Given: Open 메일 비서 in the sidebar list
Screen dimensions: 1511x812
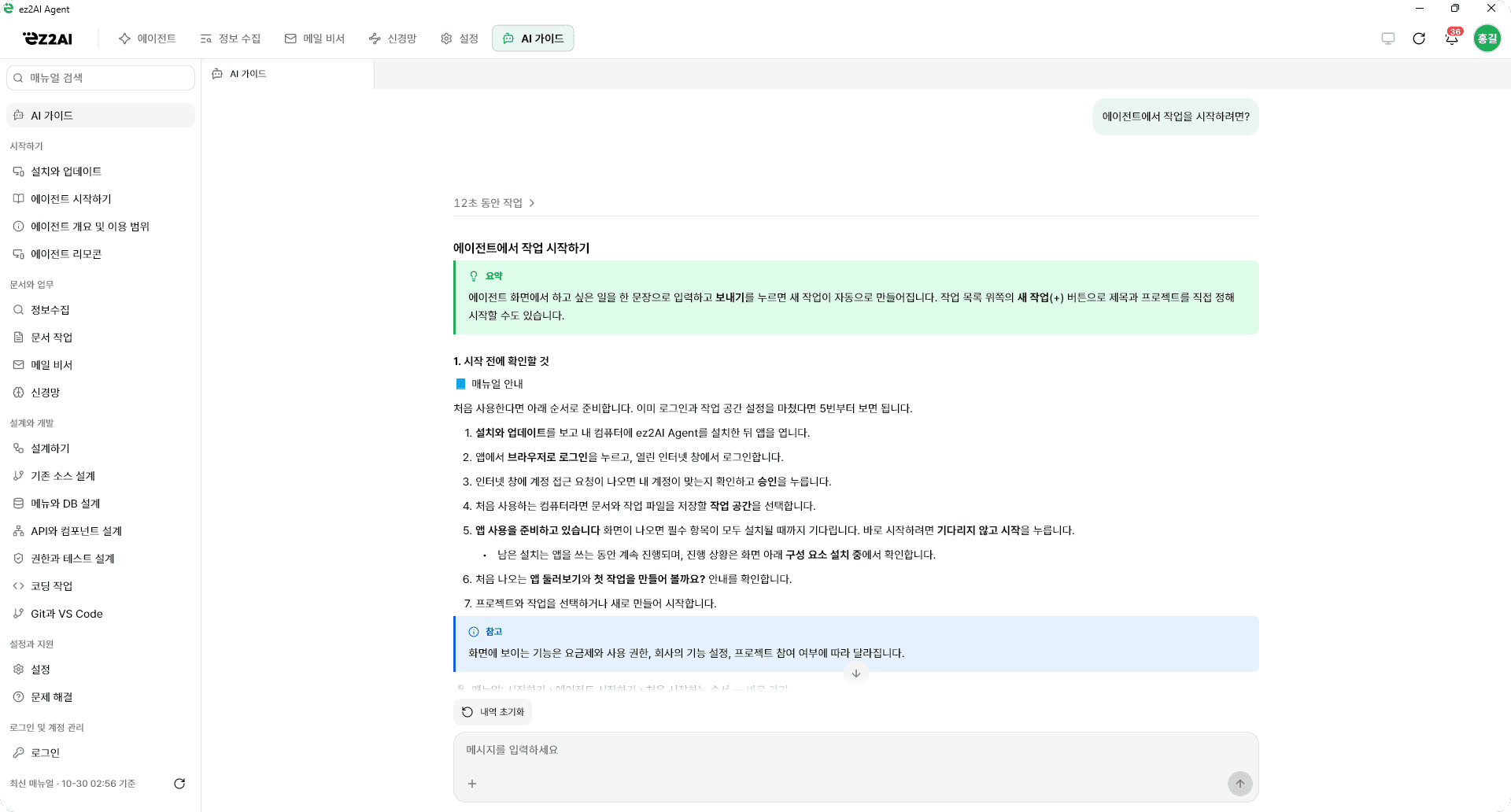Looking at the screenshot, I should tap(101, 365).
